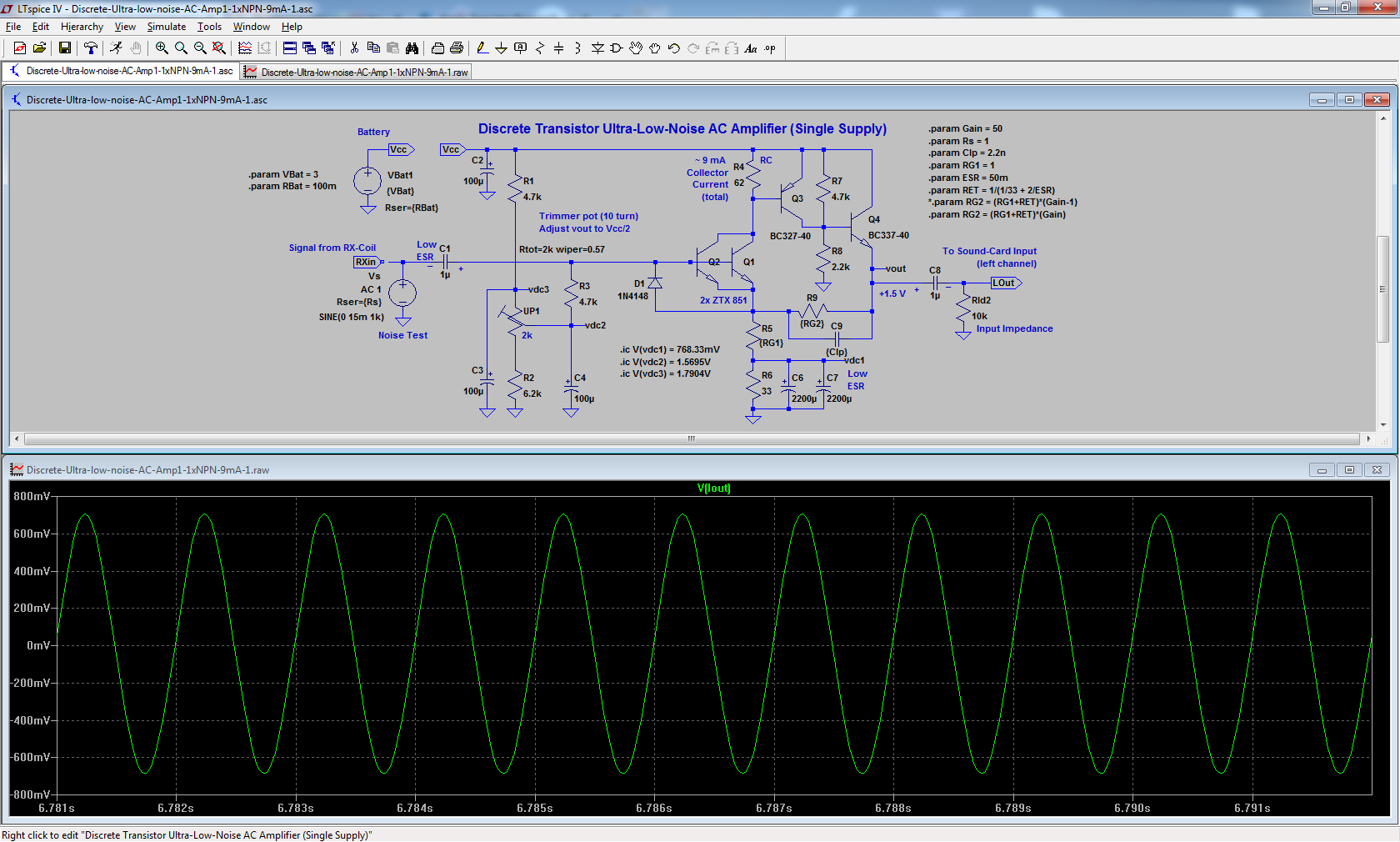Select the draw wire pencil tool

click(482, 48)
